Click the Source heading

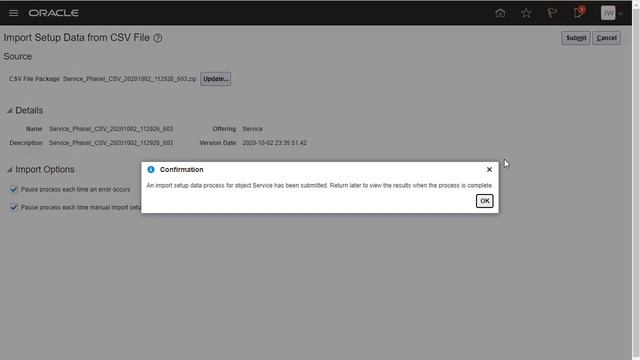pyautogui.click(x=18, y=56)
